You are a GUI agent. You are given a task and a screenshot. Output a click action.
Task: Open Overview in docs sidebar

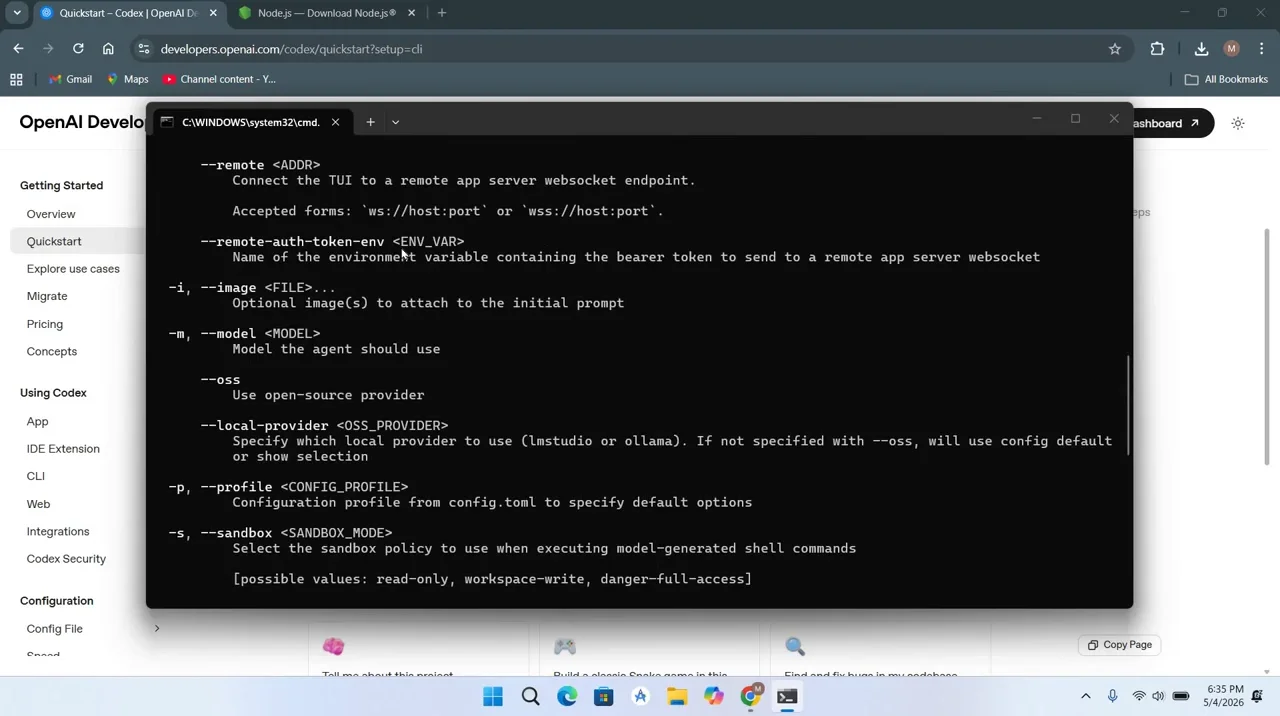click(x=51, y=214)
